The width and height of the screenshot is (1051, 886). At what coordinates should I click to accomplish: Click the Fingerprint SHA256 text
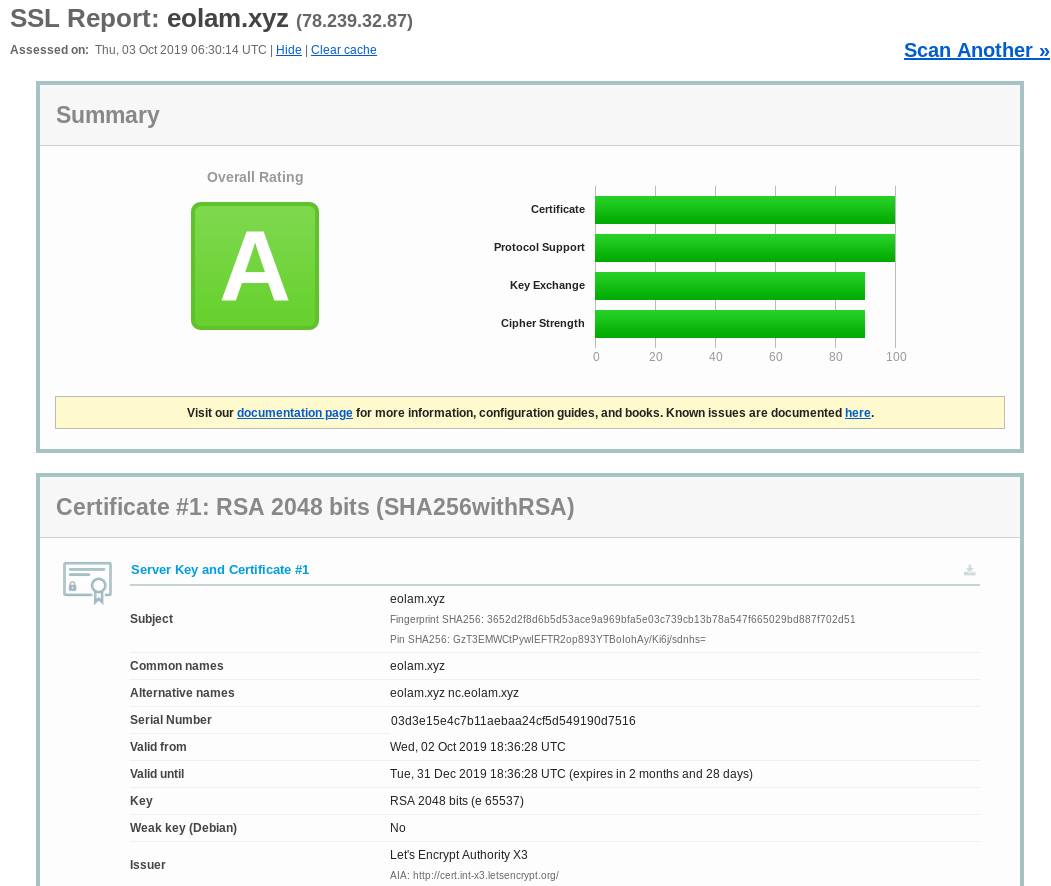point(622,620)
